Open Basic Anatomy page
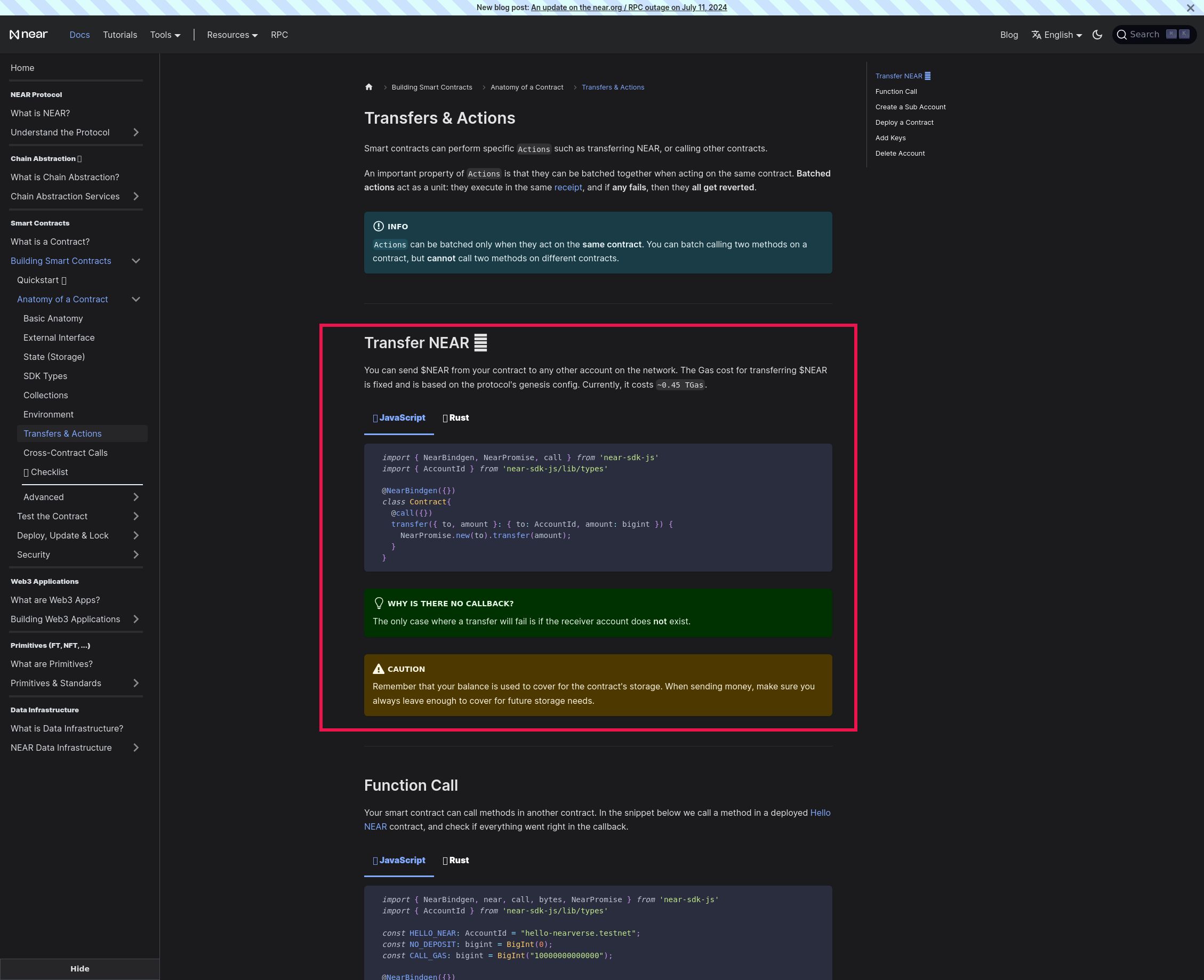1204x980 pixels. click(53, 318)
